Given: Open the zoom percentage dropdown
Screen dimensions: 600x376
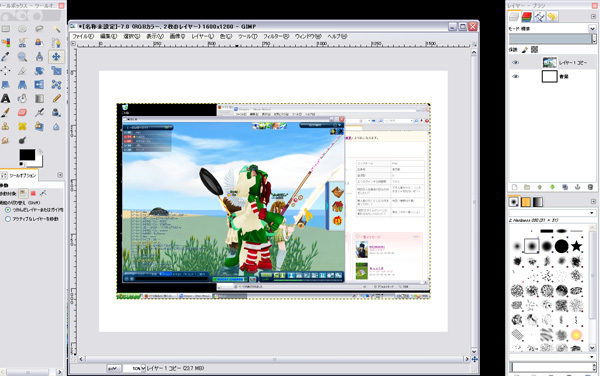Looking at the screenshot, I should (x=143, y=368).
